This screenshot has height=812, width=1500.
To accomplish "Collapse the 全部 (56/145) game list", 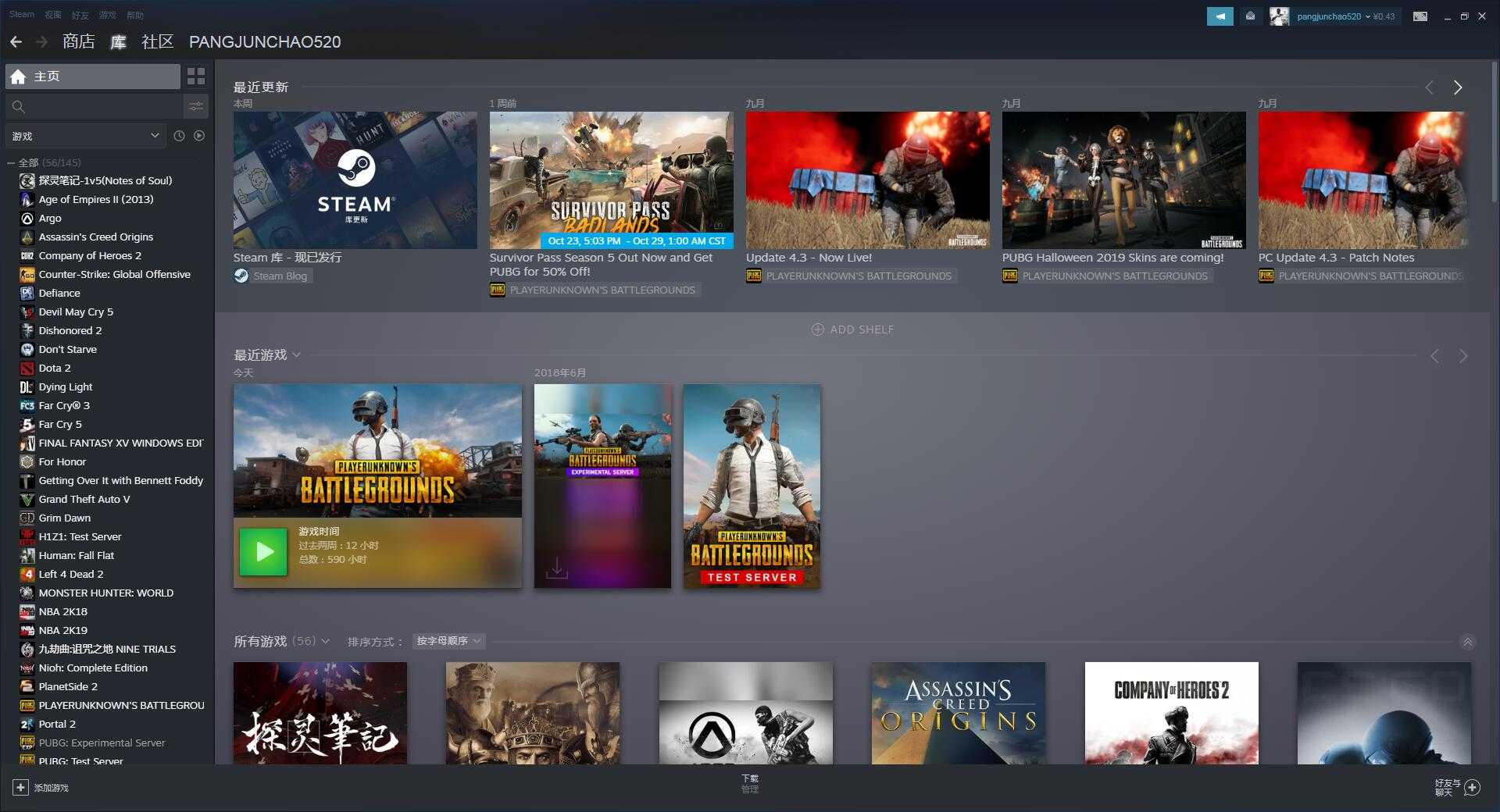I will pos(11,163).
